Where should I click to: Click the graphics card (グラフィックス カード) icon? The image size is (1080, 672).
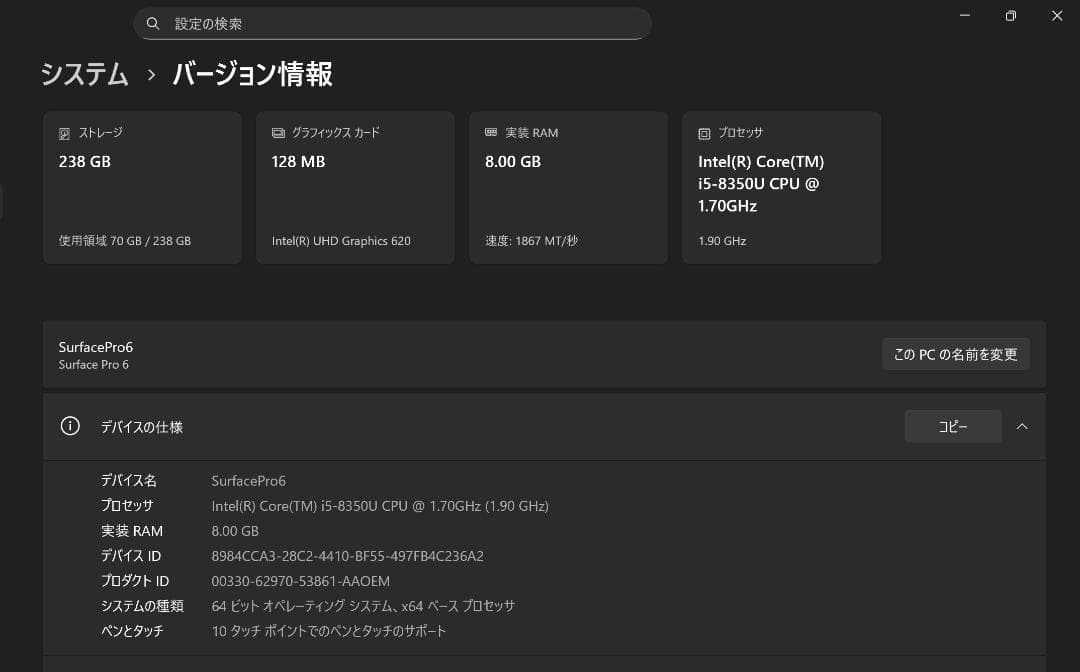click(x=277, y=131)
